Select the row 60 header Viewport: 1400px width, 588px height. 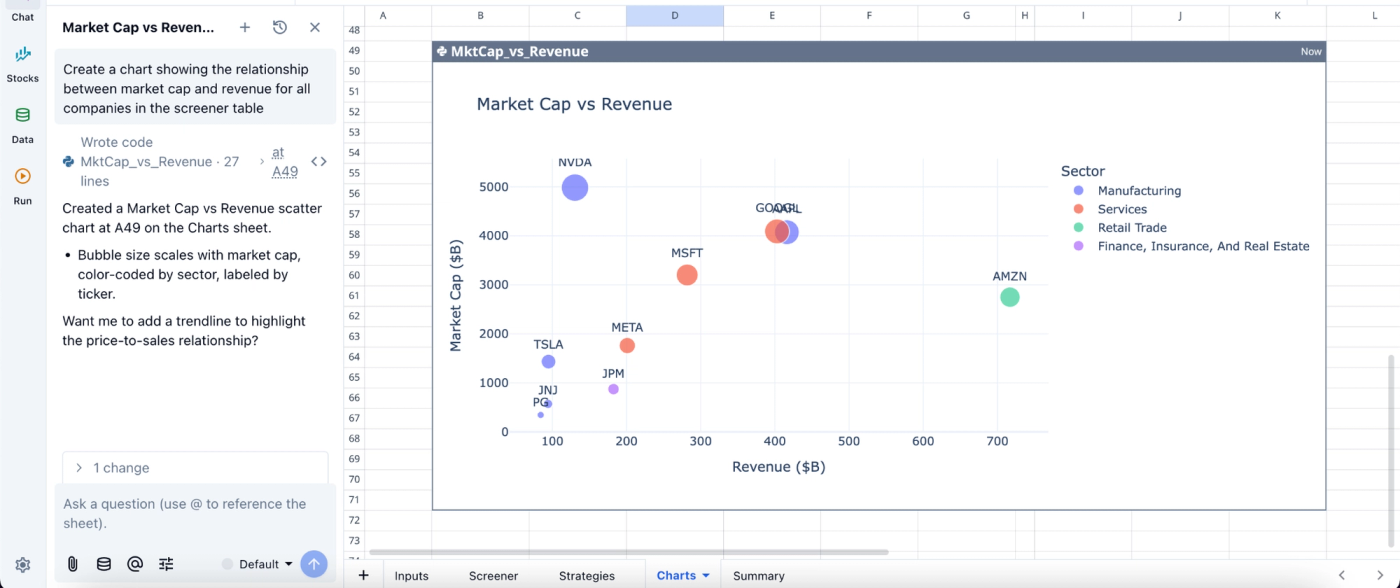pyautogui.click(x=354, y=275)
